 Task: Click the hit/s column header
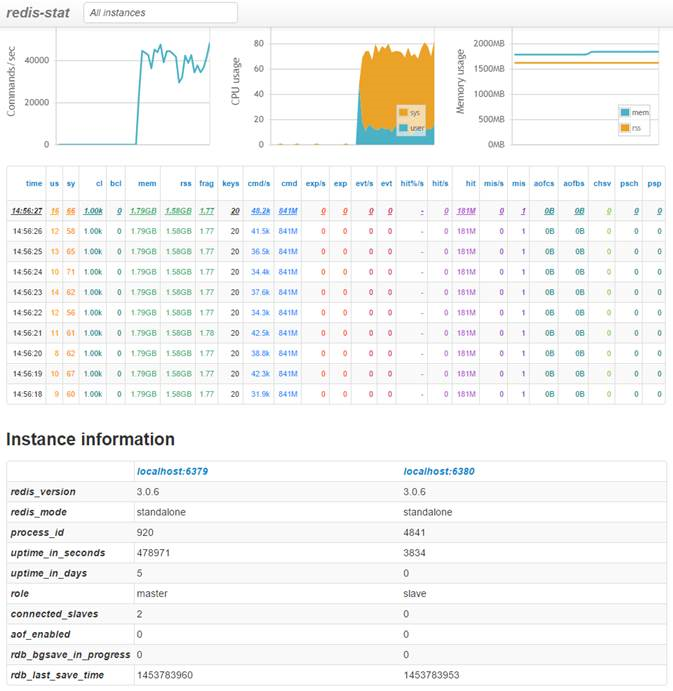[440, 183]
